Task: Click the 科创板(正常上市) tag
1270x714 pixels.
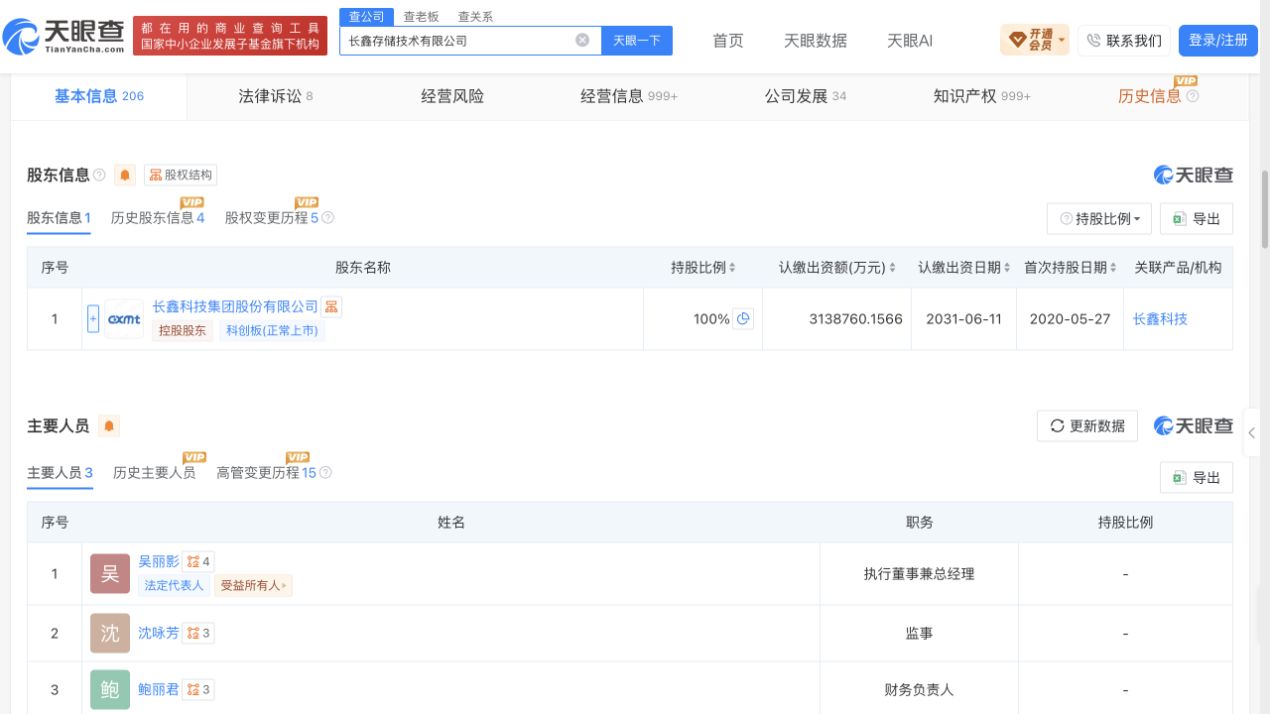Action: click(x=272, y=331)
